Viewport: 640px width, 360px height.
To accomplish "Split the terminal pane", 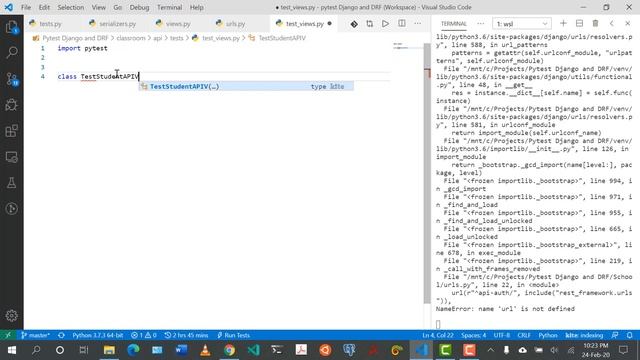I will pos(579,24).
